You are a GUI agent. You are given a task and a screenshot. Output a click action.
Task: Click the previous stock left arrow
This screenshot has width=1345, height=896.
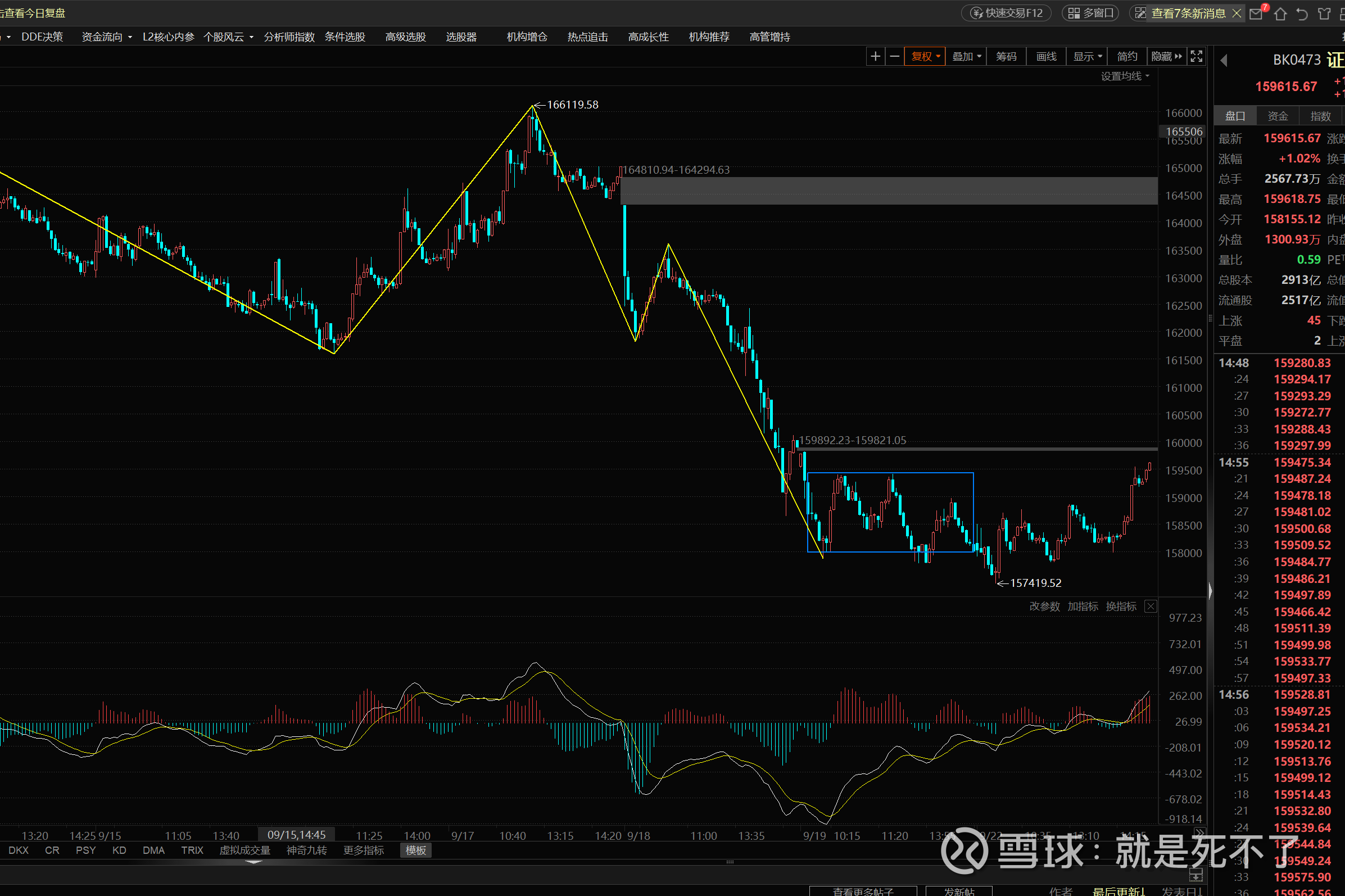tap(1224, 60)
